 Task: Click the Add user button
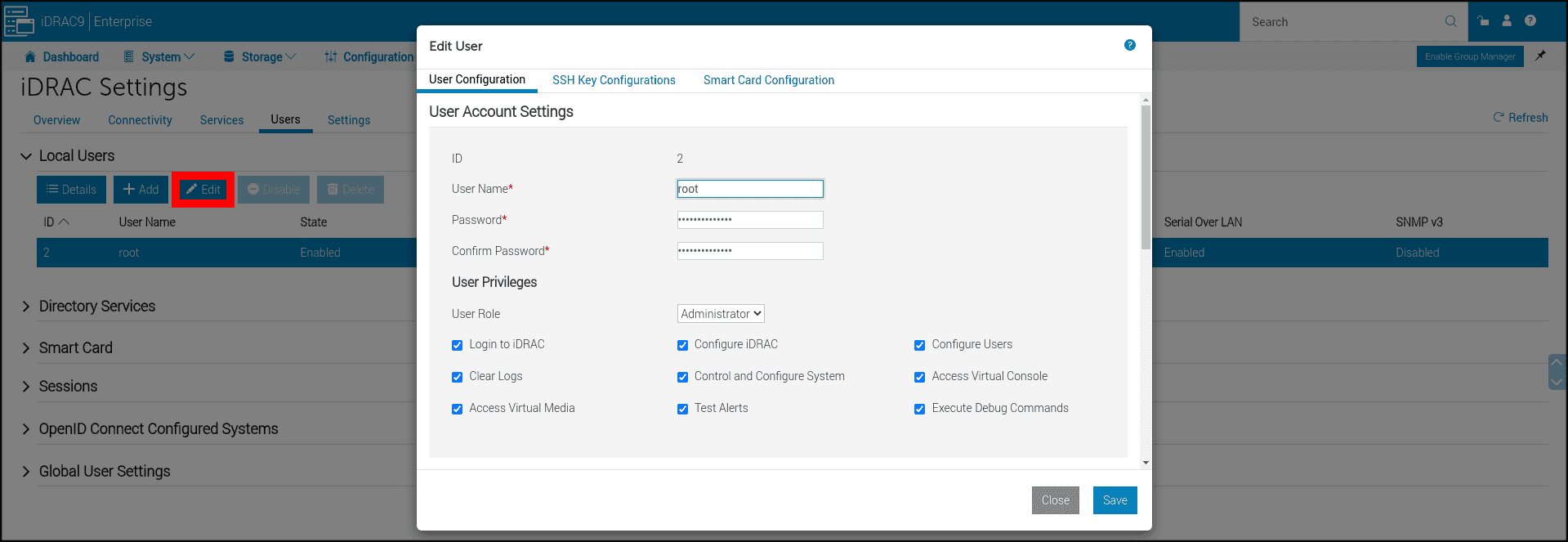tap(141, 190)
